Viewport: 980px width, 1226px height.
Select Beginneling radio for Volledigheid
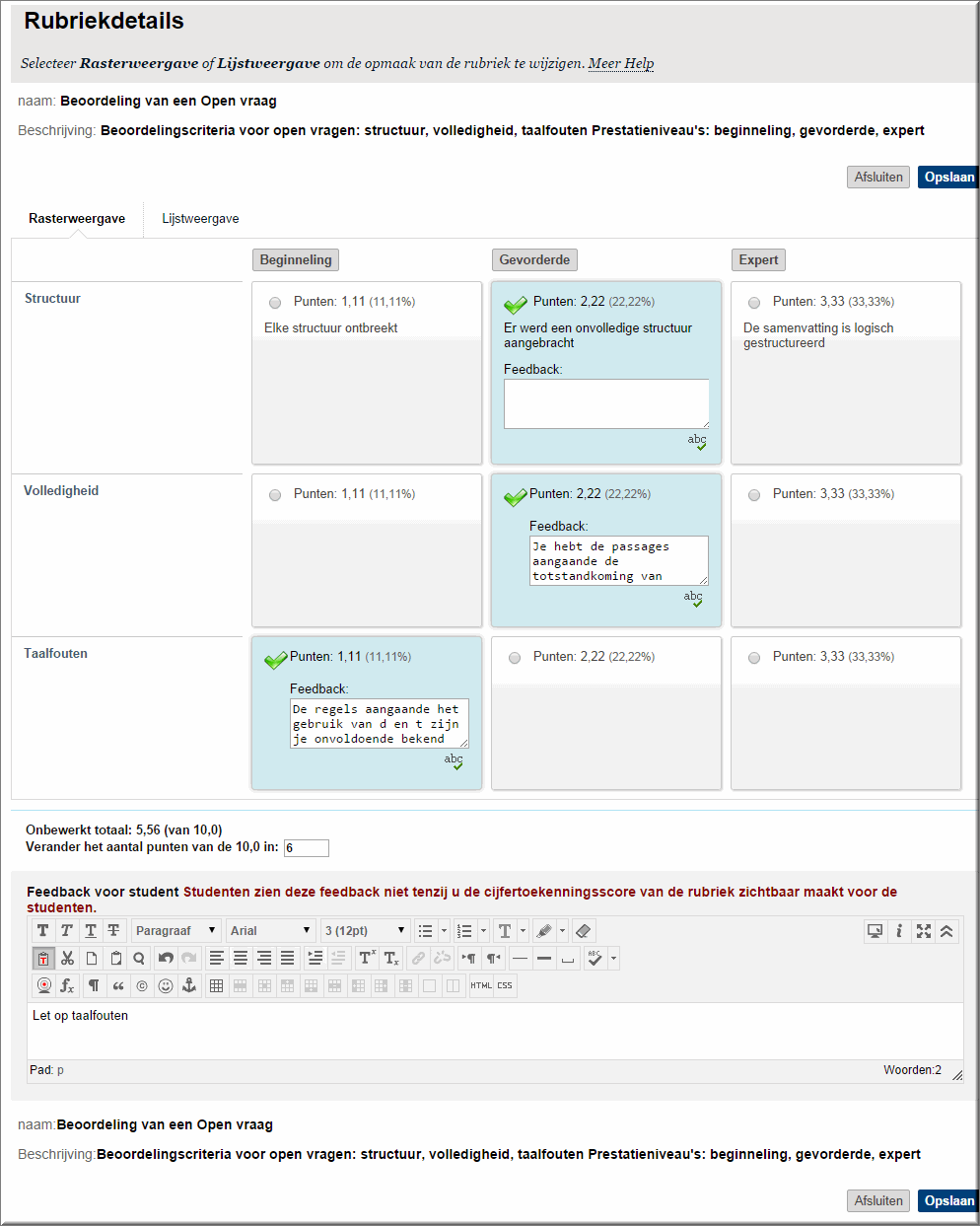(x=275, y=495)
